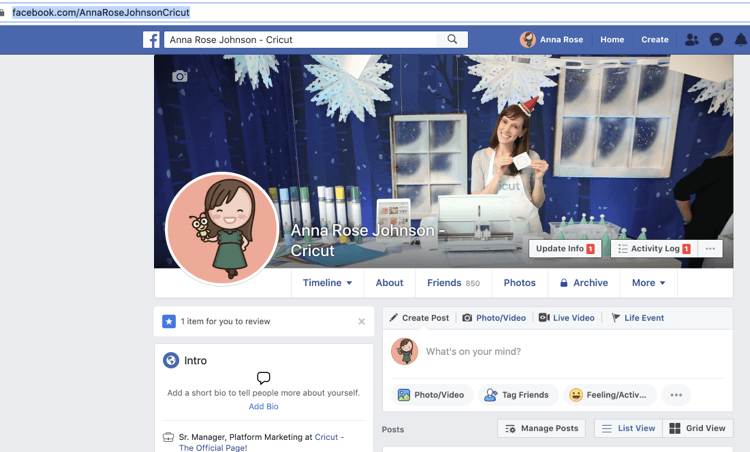Click the Intro globe icon

click(171, 360)
